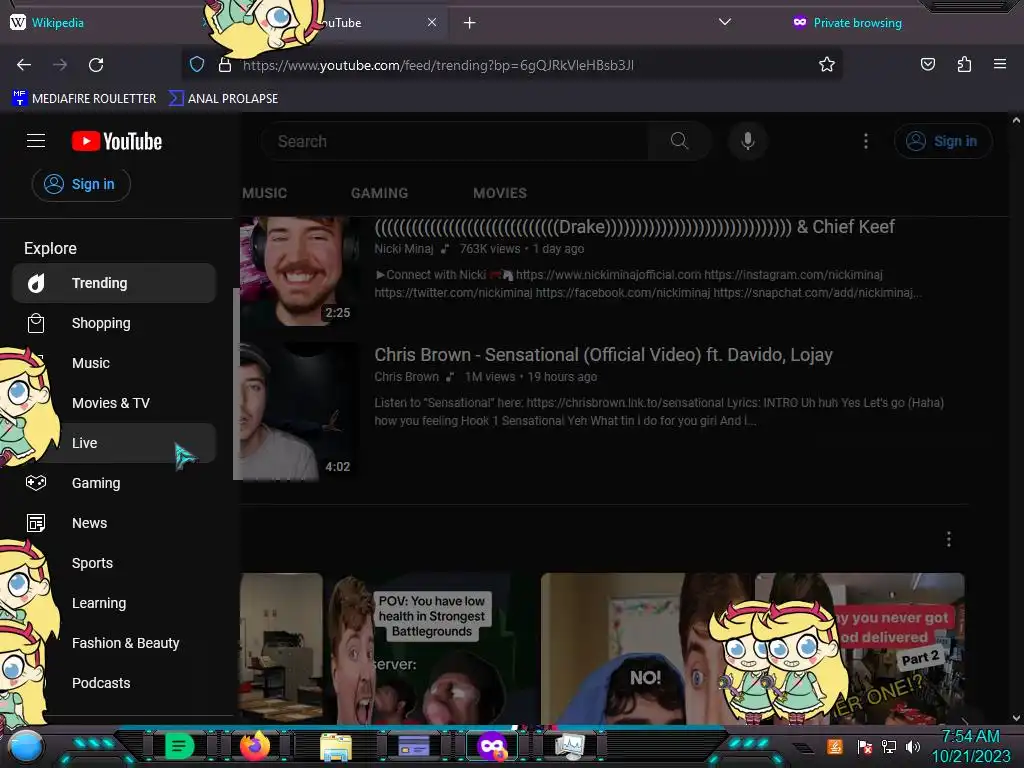Image resolution: width=1024 pixels, height=768 pixels.
Task: Click the page vertical scrollbar
Action: pyautogui.click(x=1016, y=418)
